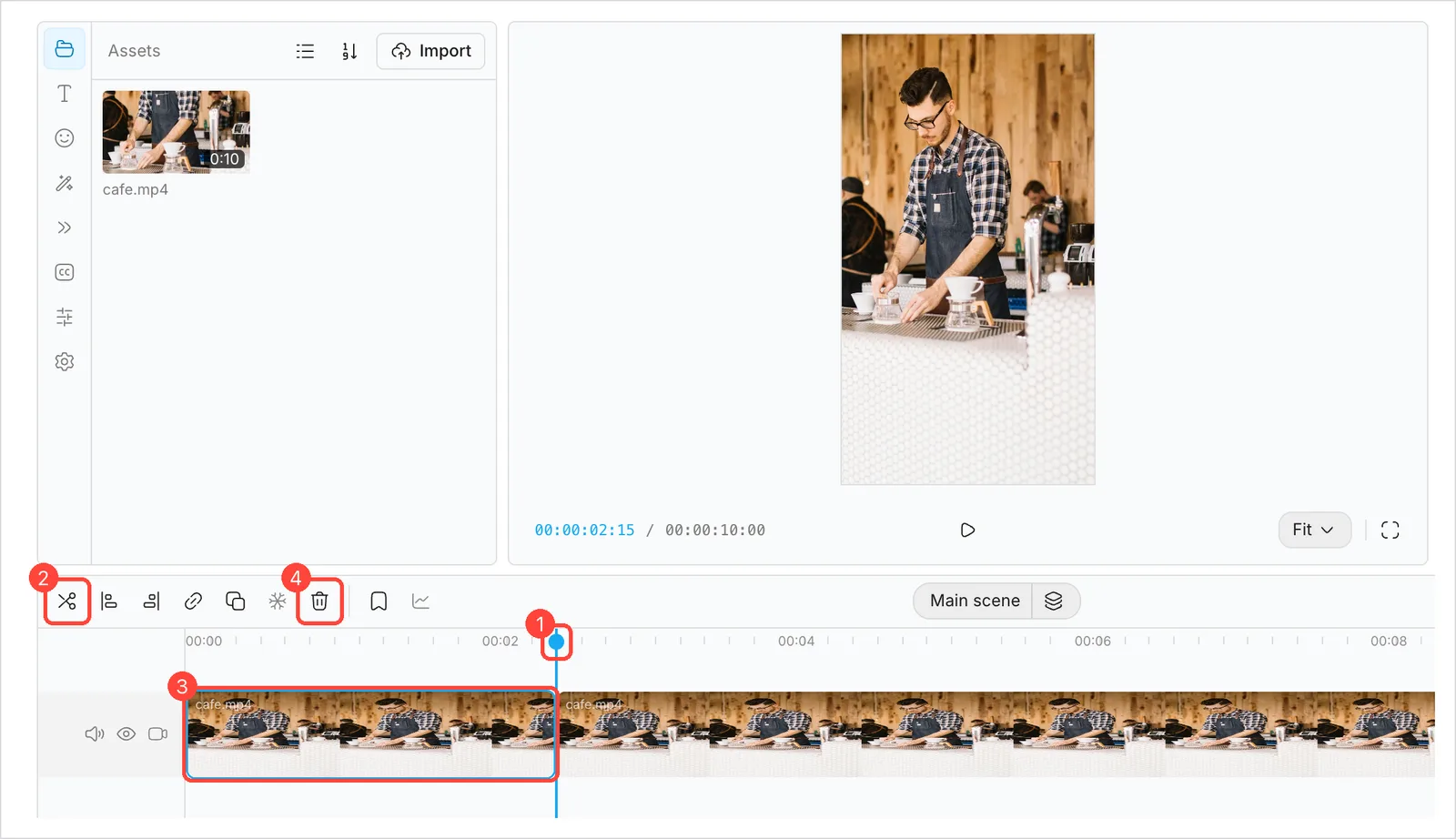Duplicate the selected clip

[235, 601]
